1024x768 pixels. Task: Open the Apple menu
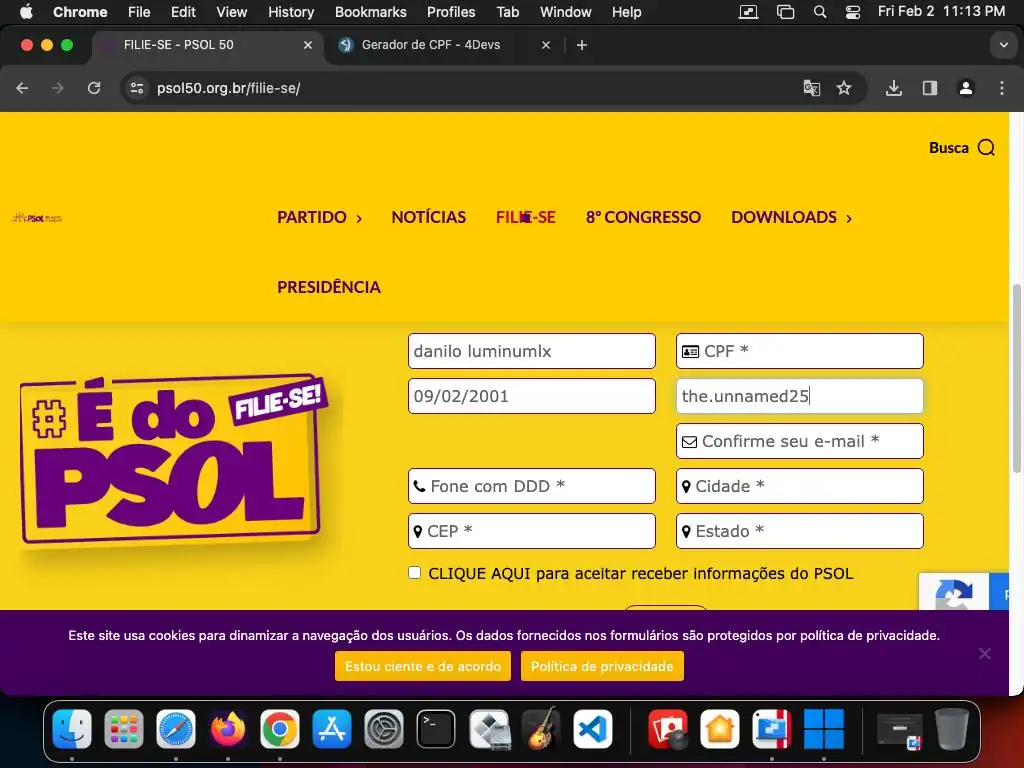pos(26,12)
